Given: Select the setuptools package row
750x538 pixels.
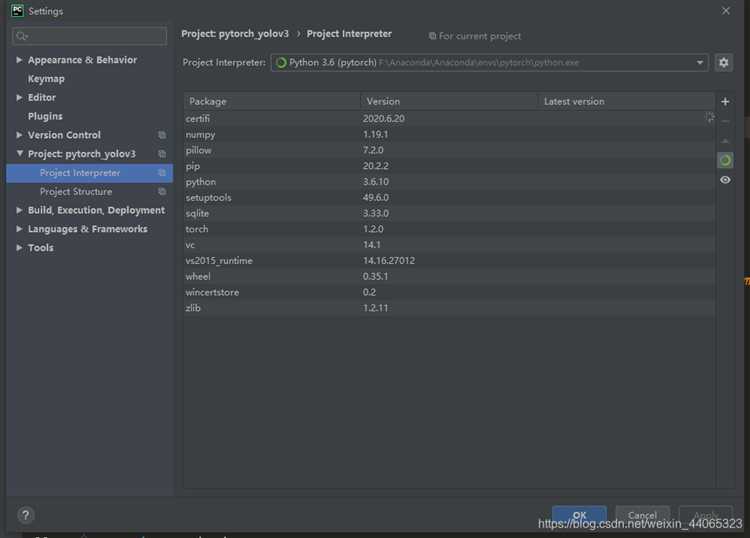Looking at the screenshot, I should [449, 198].
